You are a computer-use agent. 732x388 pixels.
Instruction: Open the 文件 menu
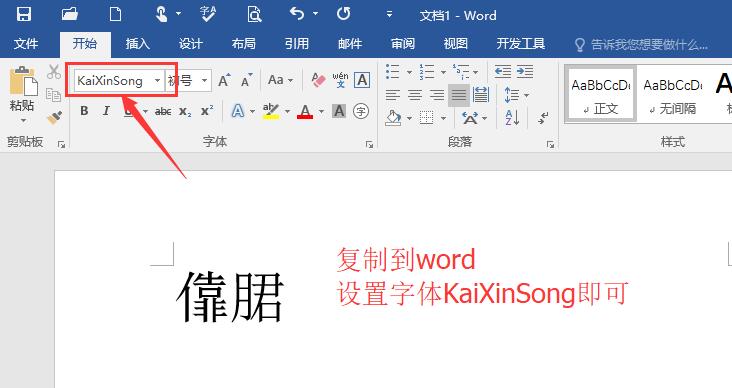click(26, 44)
